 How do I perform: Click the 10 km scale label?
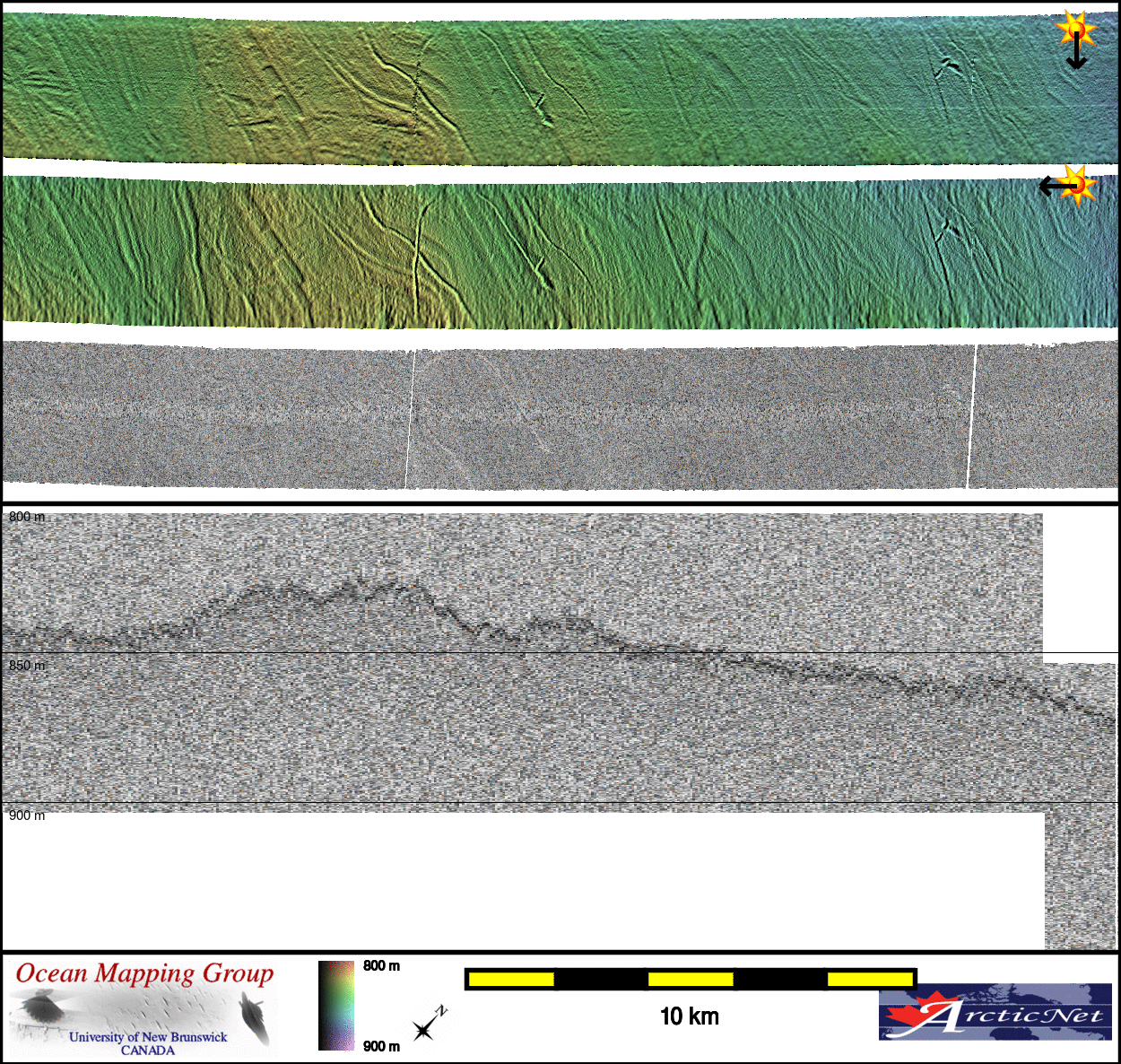tap(689, 1016)
